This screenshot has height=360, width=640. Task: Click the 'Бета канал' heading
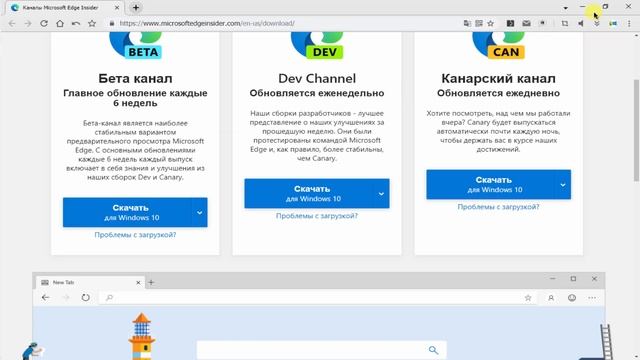pyautogui.click(x=135, y=78)
